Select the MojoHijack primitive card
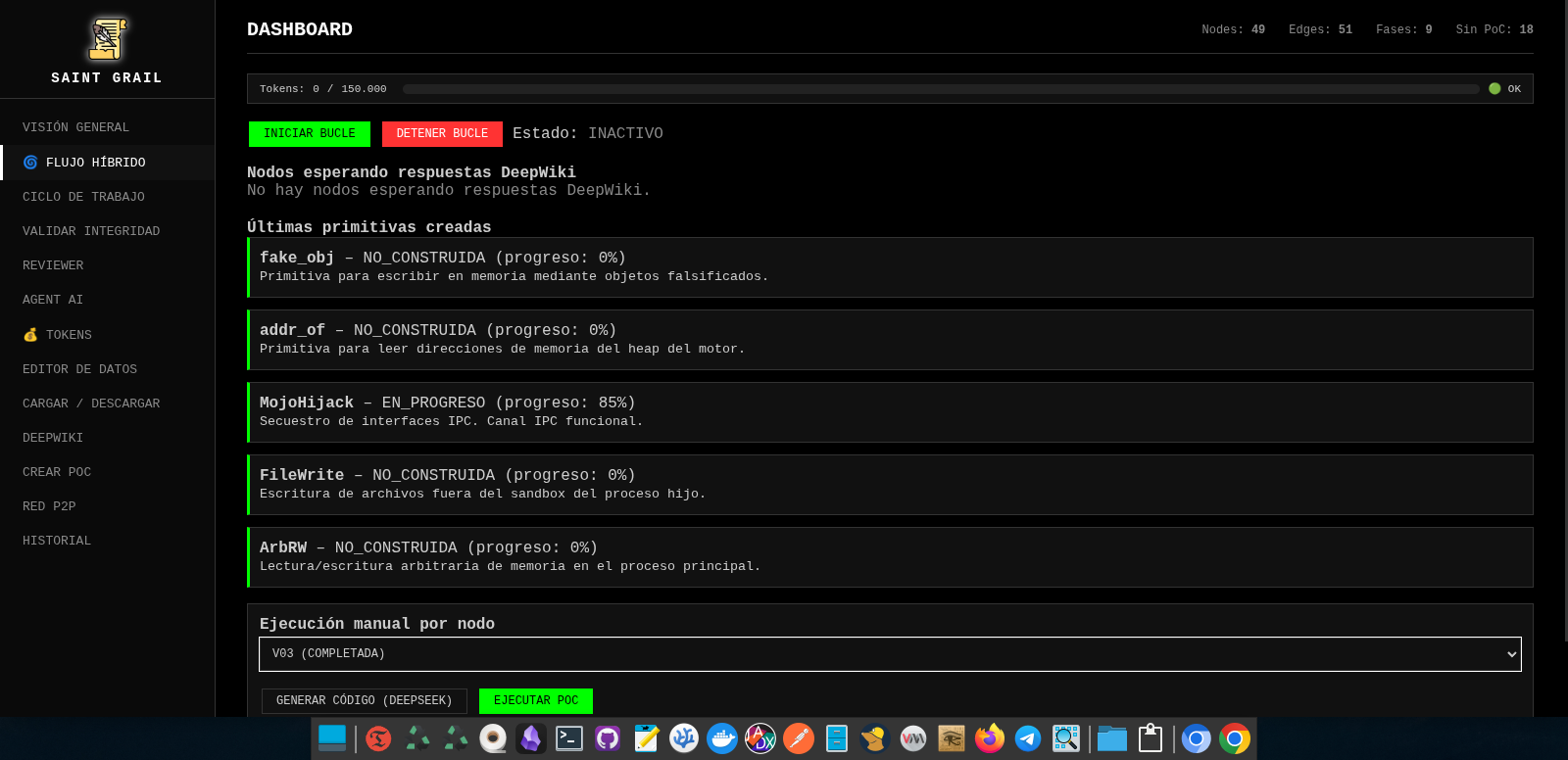The image size is (1568, 760). (890, 412)
